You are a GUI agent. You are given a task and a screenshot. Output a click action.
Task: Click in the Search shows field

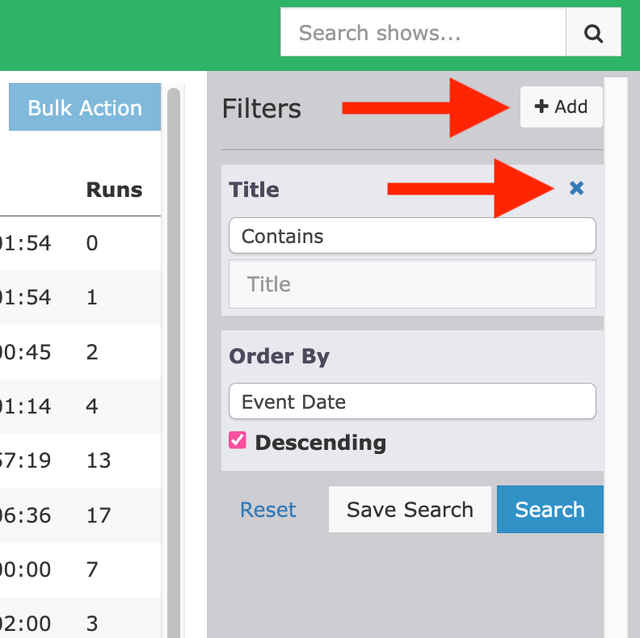coord(423,33)
